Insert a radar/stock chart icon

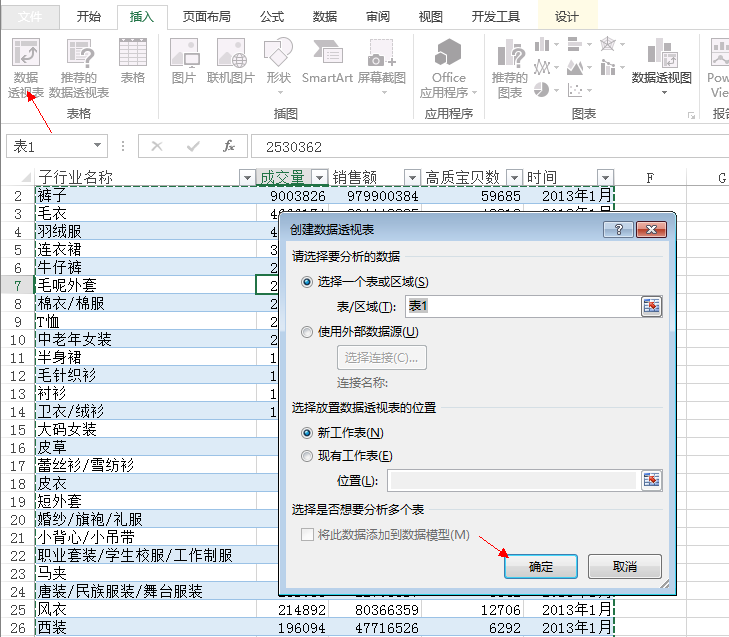point(608,45)
